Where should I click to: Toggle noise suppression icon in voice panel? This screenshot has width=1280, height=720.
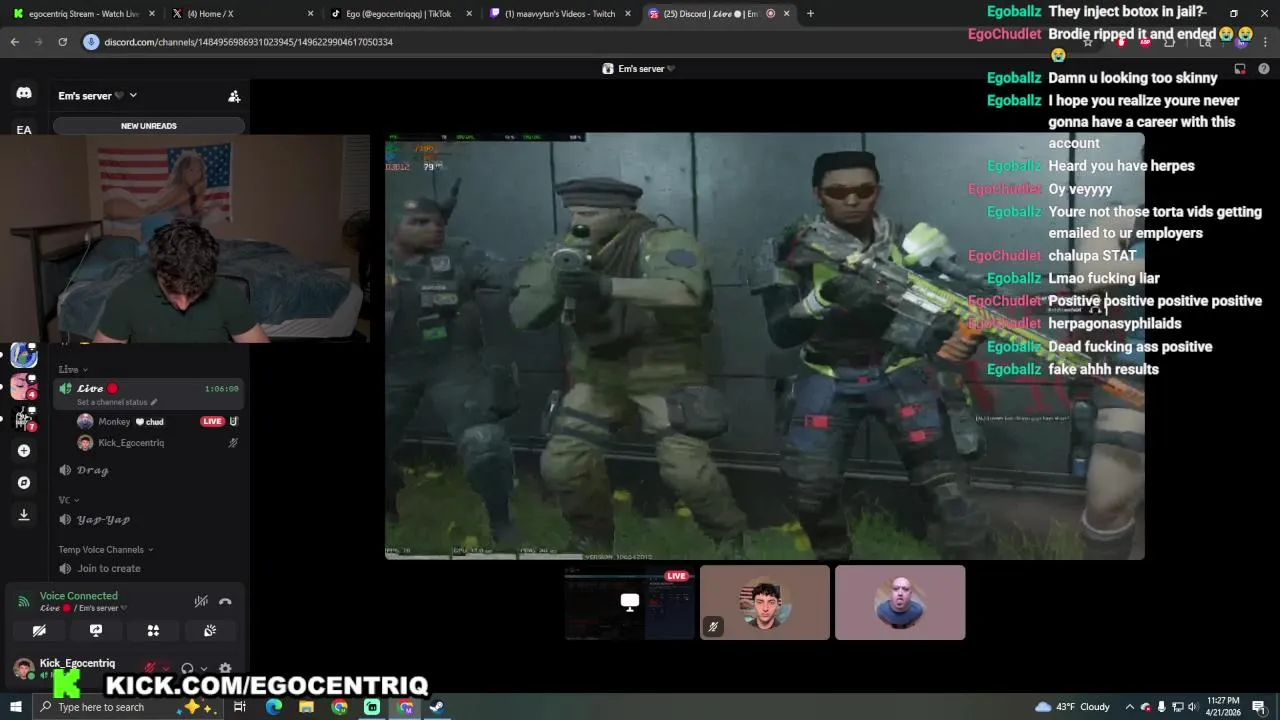click(201, 602)
